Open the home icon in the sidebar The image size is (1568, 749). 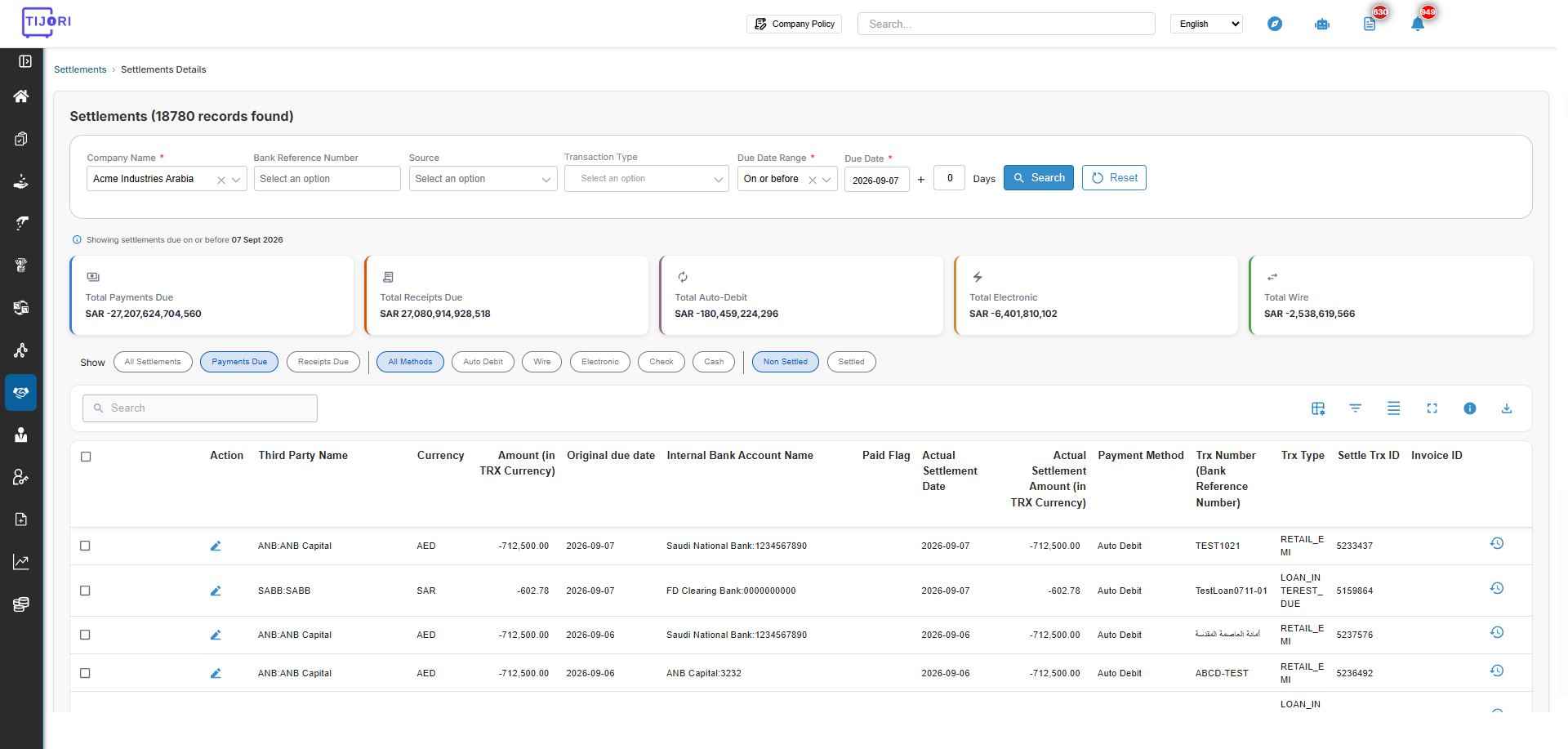(x=21, y=96)
